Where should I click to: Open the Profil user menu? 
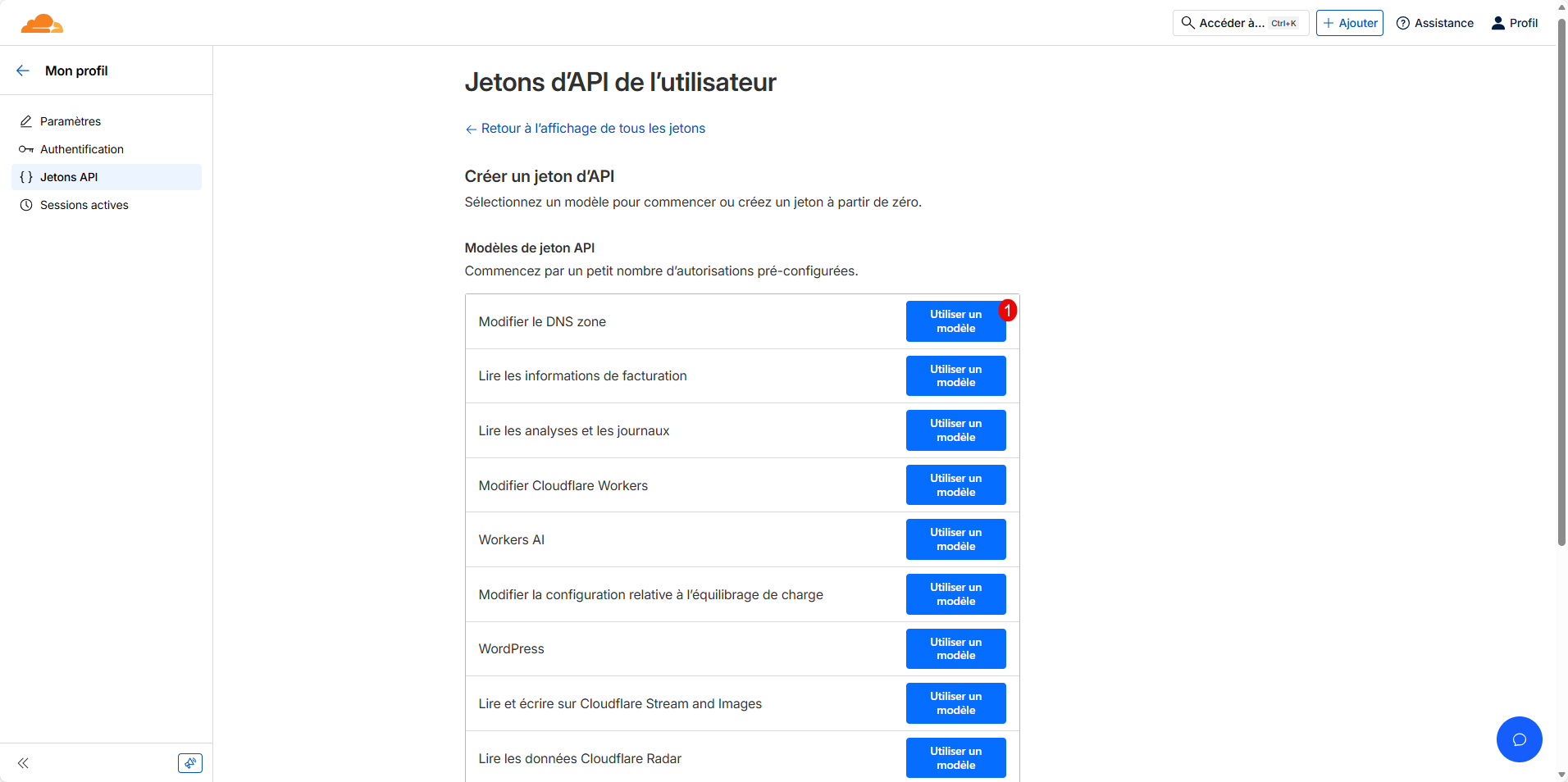(1514, 23)
